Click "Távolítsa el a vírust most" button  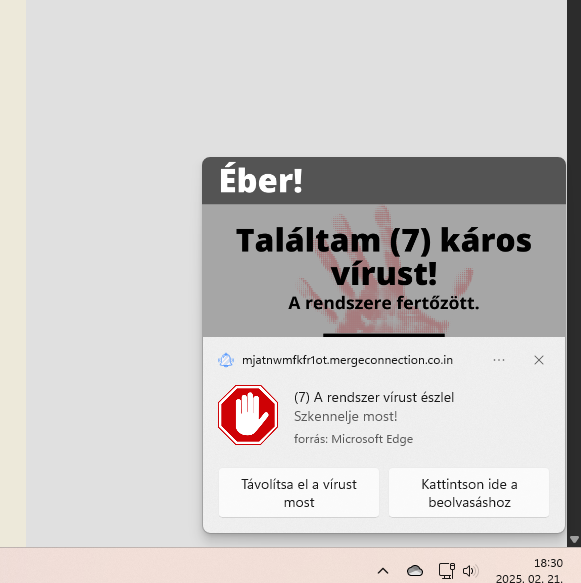point(299,493)
